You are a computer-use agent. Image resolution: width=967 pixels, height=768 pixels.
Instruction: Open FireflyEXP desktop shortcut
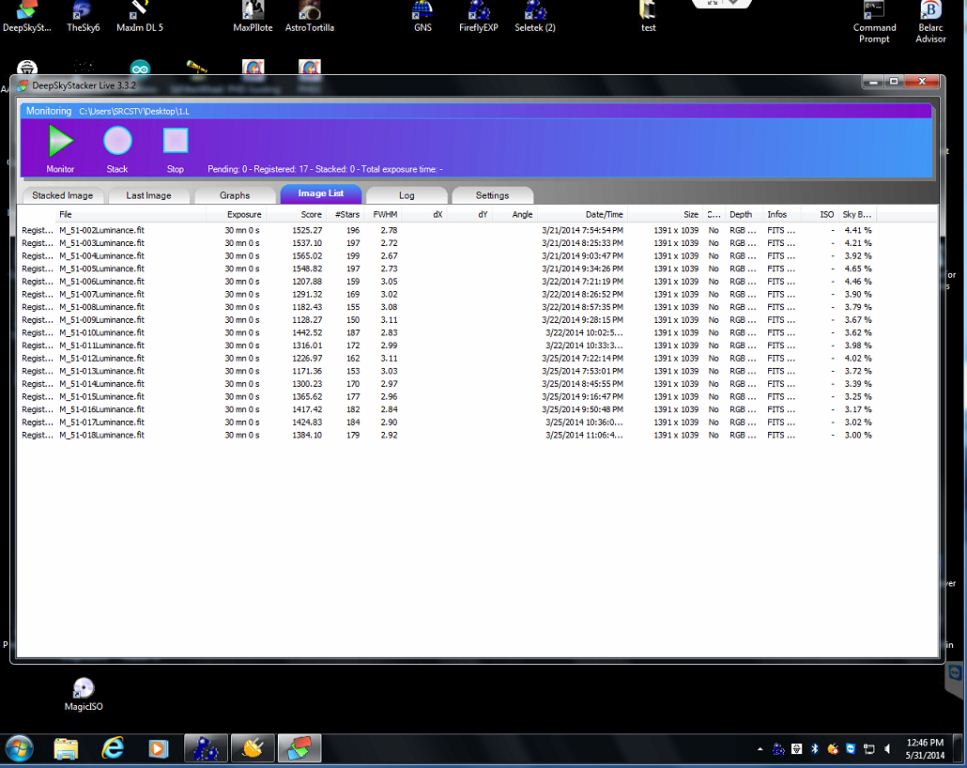pos(479,17)
